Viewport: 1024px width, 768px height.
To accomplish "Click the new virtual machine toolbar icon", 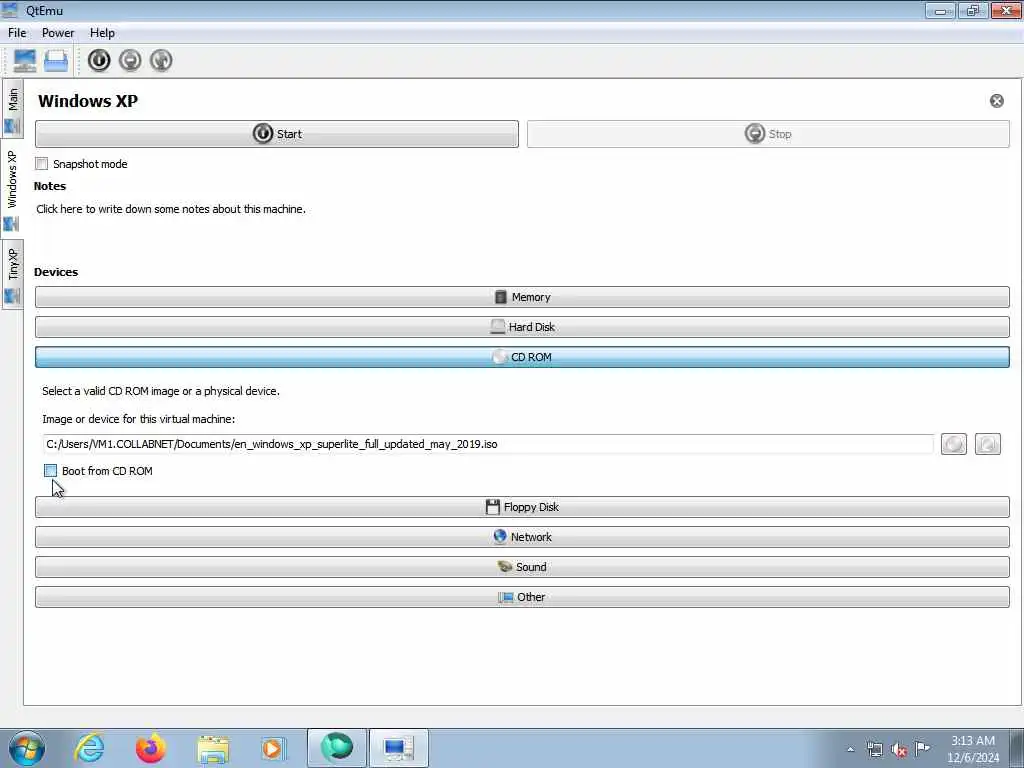I will point(25,61).
